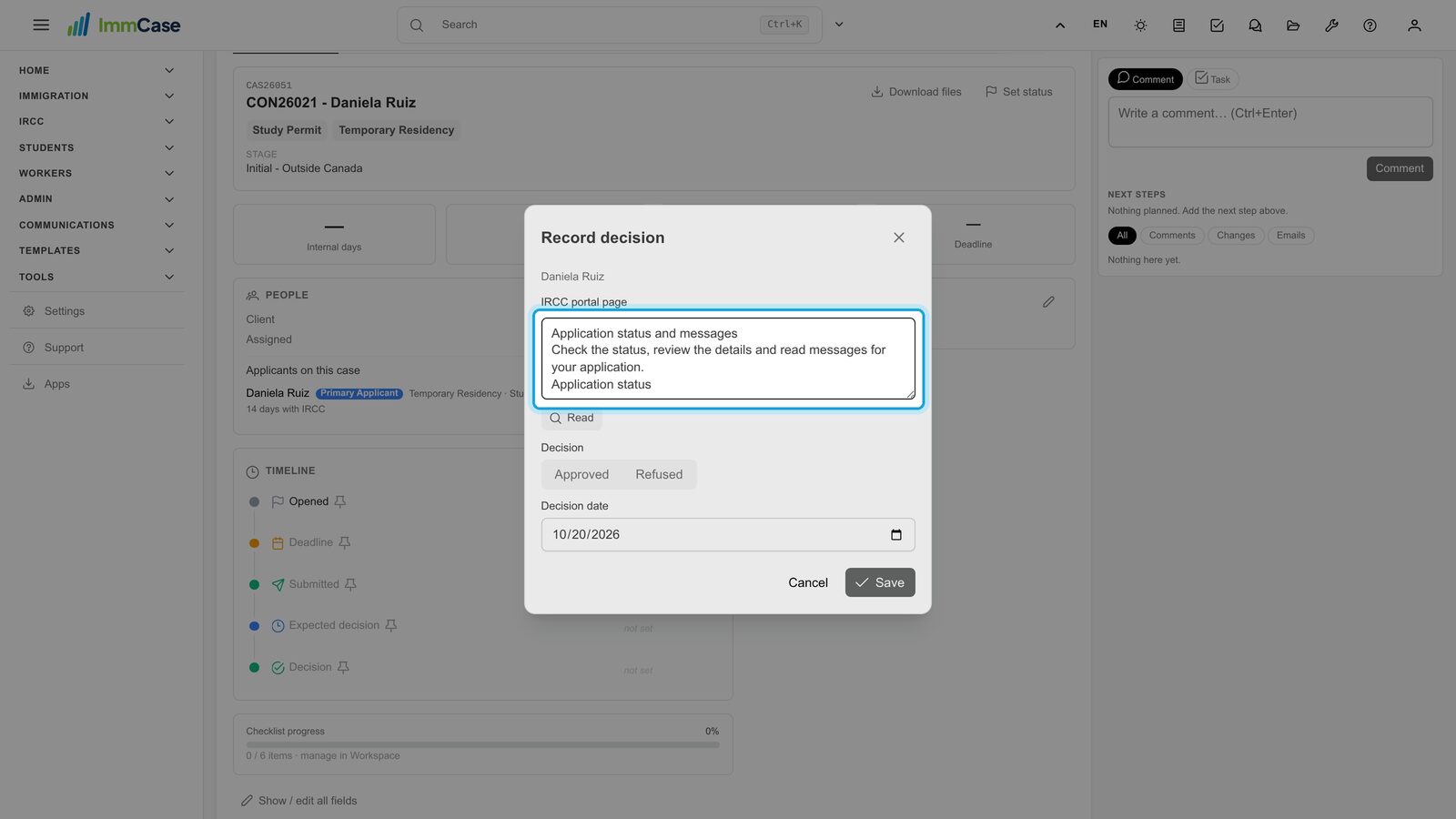Click Download files
Viewport: 1456px width, 819px height.
pos(916,92)
